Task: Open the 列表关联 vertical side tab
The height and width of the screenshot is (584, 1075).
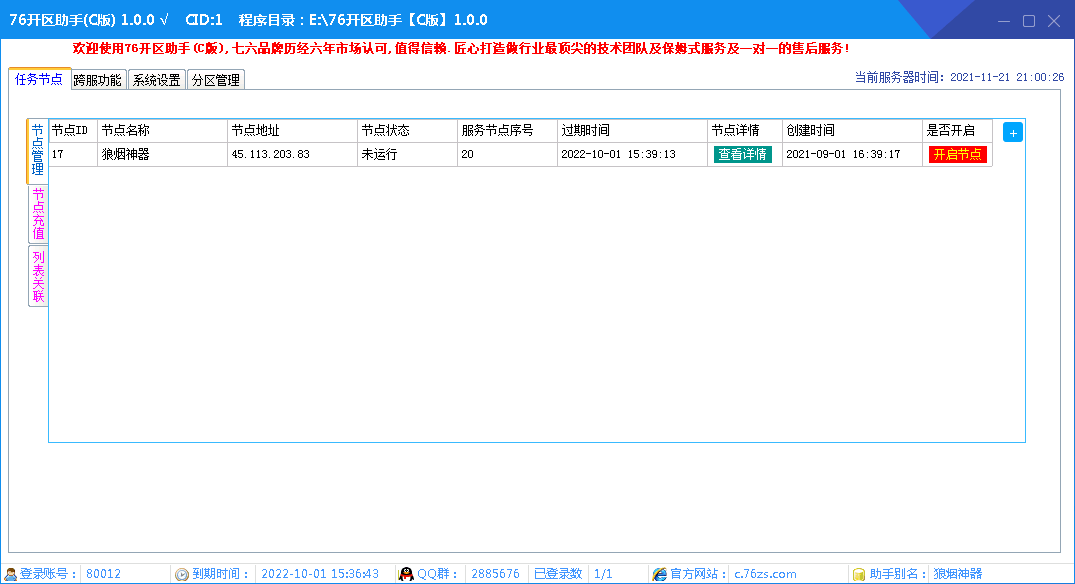Action: tap(38, 276)
